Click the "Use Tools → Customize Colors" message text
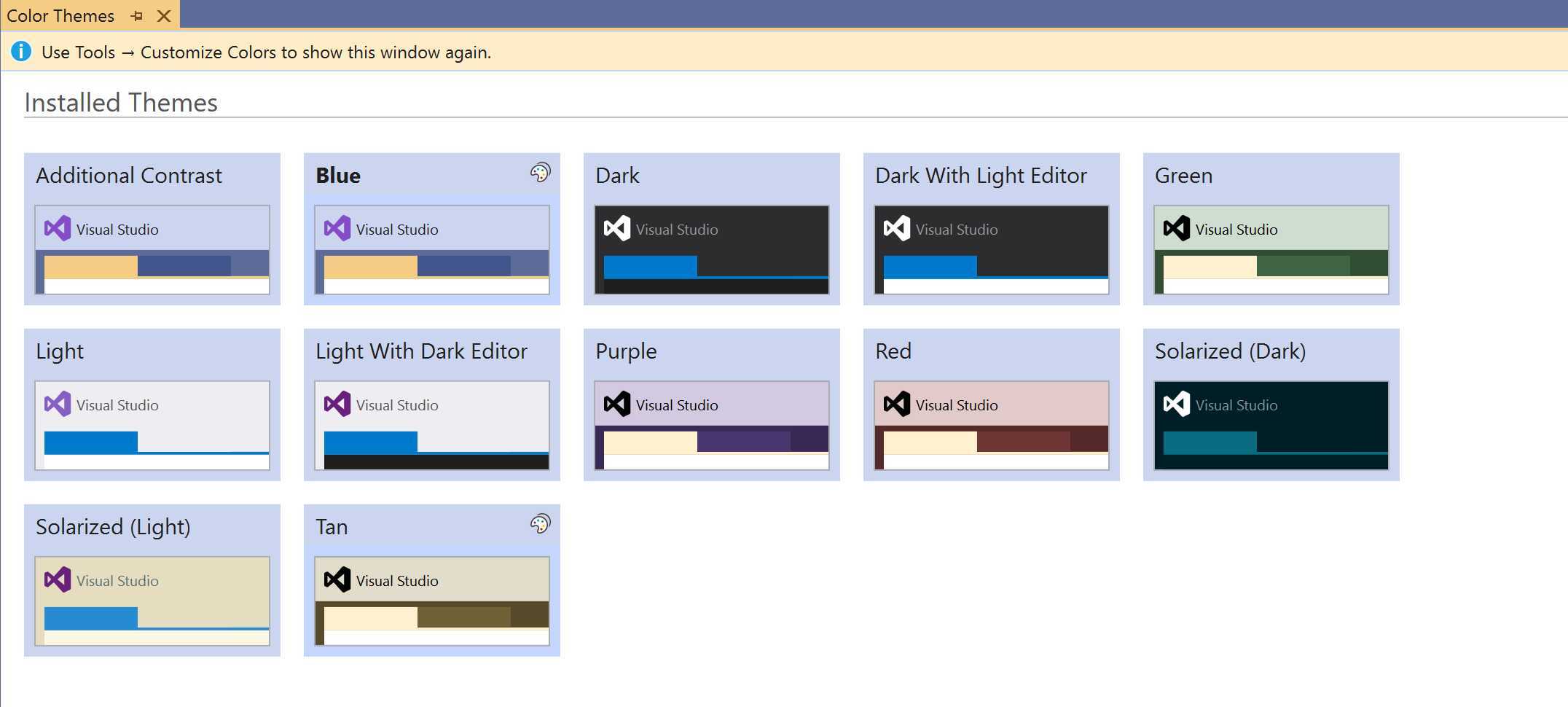Image resolution: width=1568 pixels, height=707 pixels. coord(266,52)
